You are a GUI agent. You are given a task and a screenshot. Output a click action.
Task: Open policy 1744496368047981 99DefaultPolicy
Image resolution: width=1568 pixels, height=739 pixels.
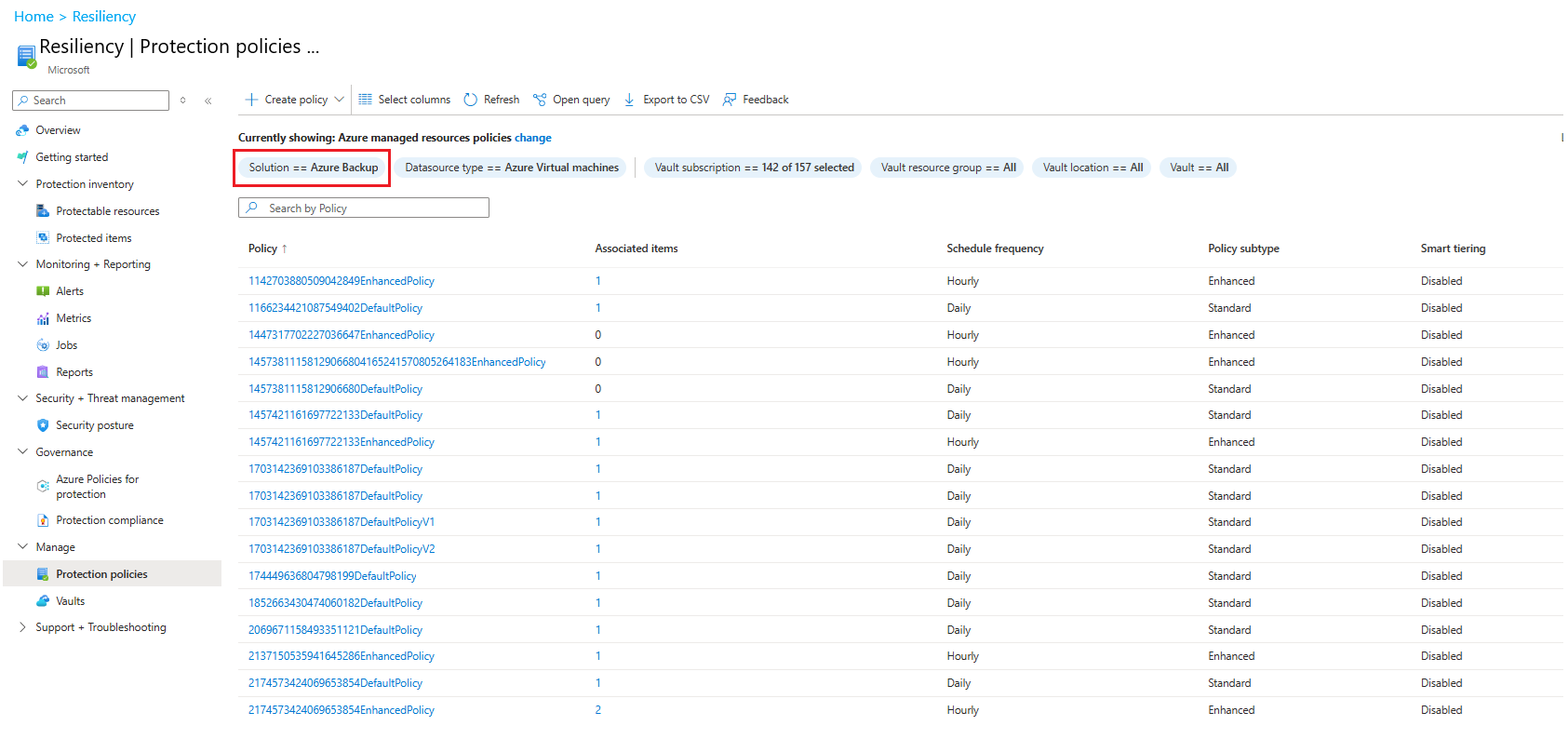pos(332,576)
